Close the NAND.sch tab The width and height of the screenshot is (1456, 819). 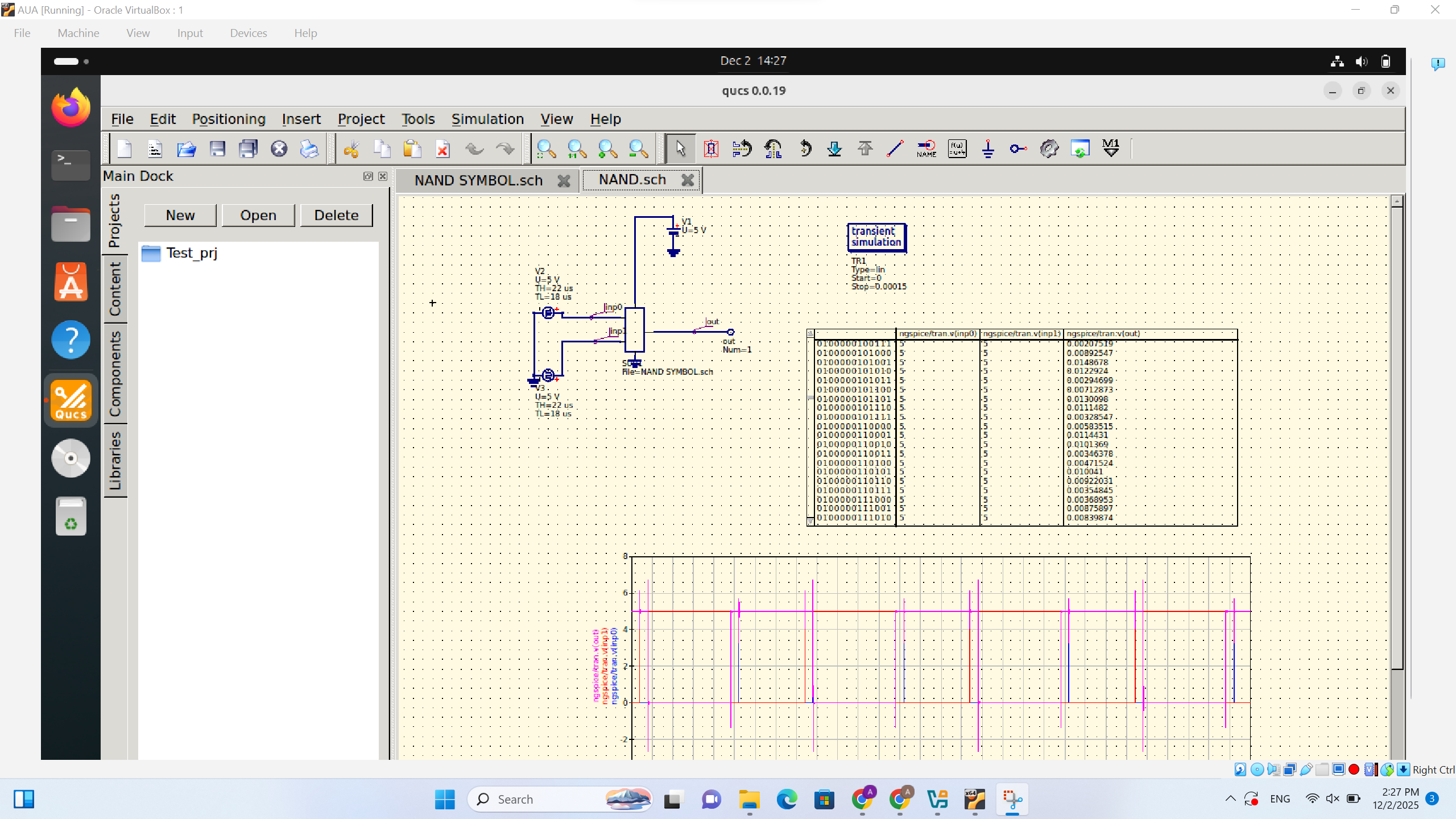point(688,180)
